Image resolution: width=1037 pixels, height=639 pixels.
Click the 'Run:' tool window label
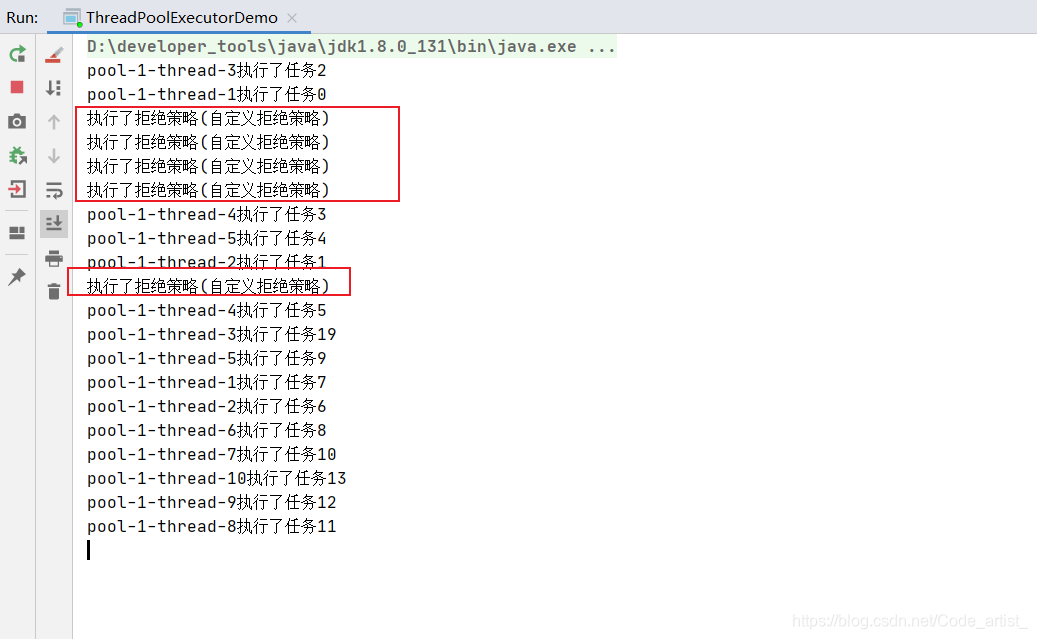(22, 18)
